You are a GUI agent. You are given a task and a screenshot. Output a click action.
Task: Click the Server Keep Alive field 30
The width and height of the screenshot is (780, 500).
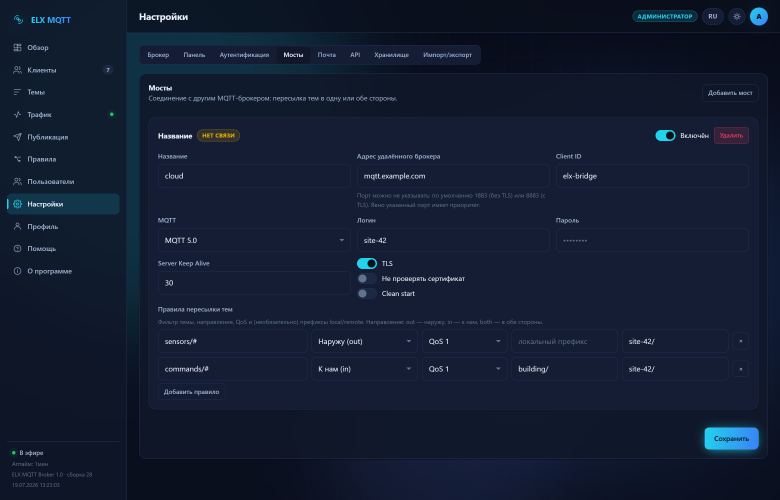pos(254,283)
